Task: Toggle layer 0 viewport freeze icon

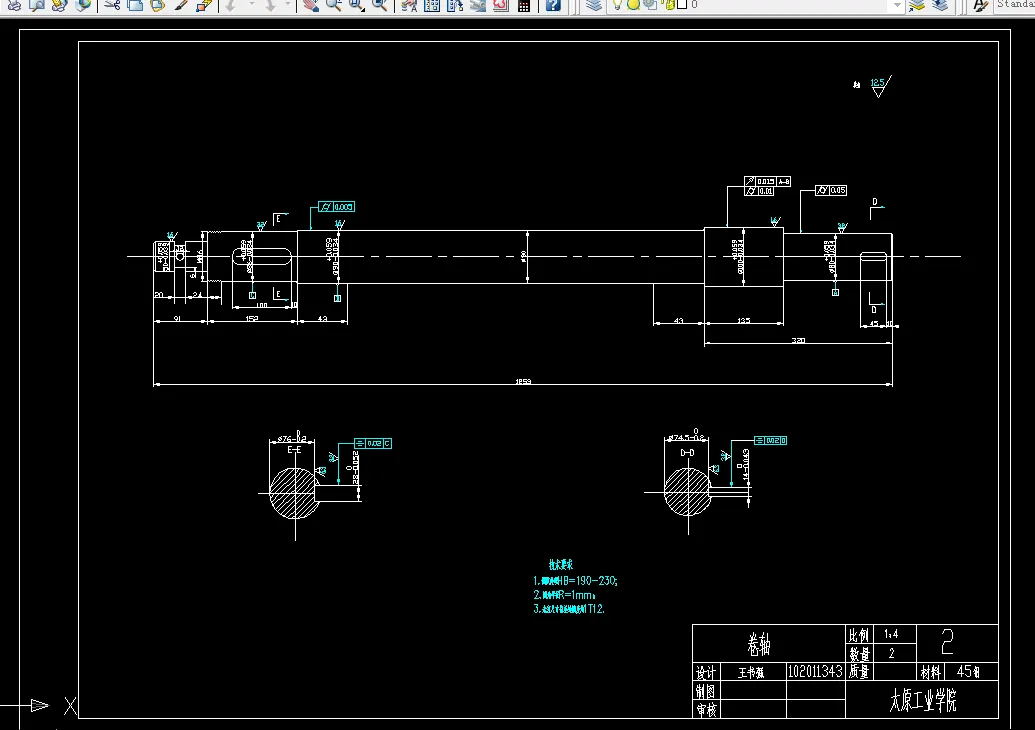Action: (650, 4)
